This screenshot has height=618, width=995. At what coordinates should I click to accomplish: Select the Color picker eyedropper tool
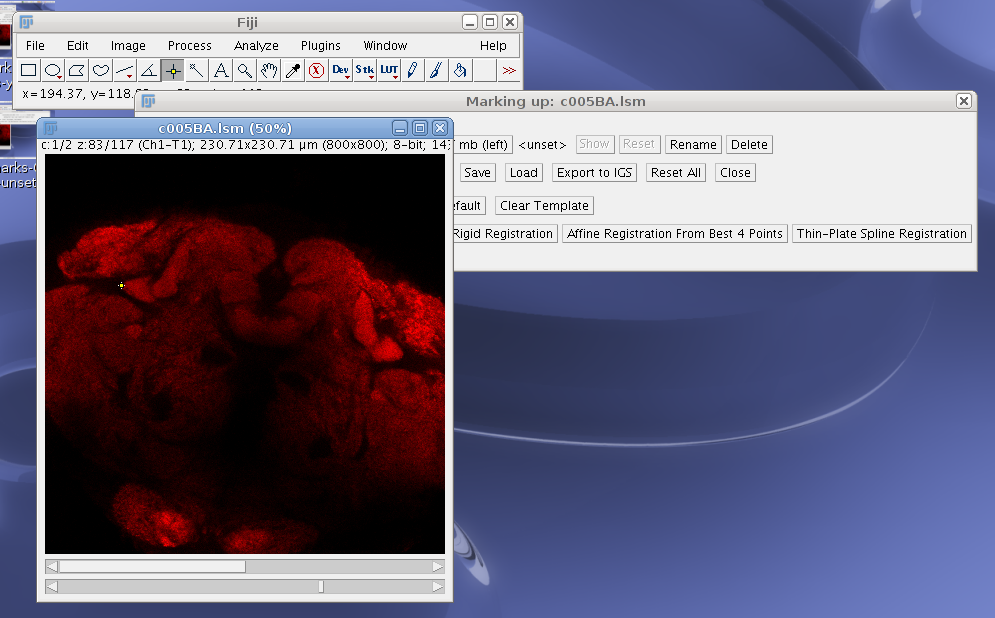293,70
